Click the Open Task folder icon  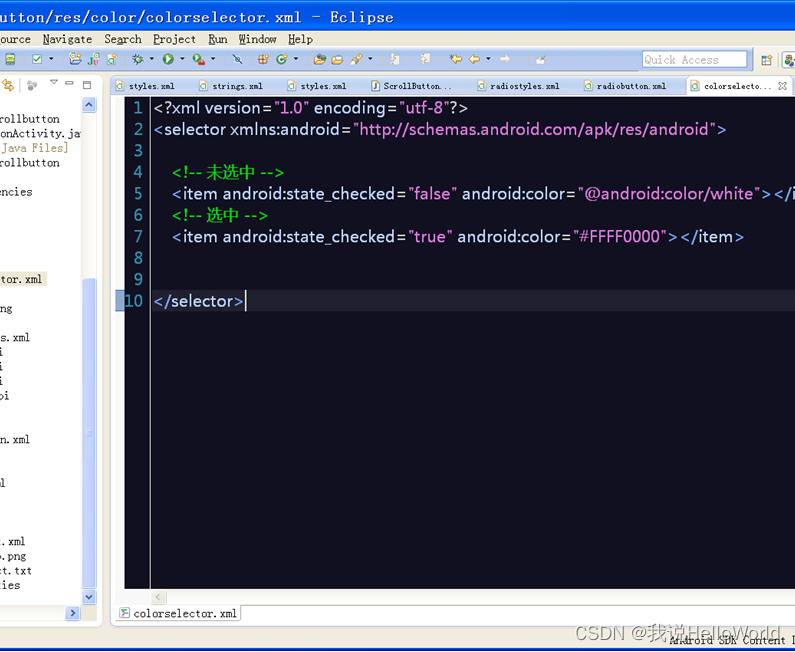(x=337, y=59)
